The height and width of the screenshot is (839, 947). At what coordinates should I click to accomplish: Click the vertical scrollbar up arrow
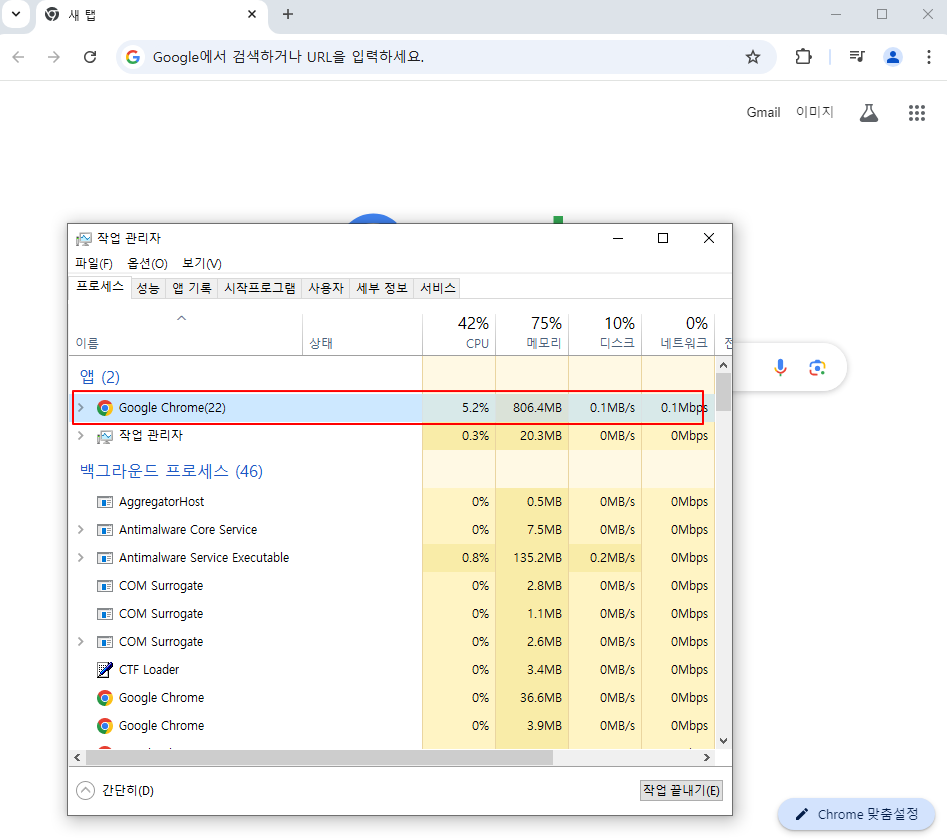[x=724, y=365]
